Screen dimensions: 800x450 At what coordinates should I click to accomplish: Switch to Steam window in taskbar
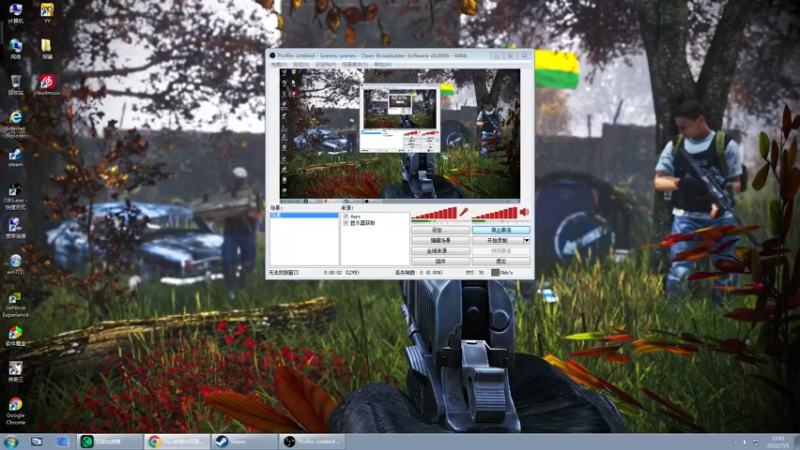(x=244, y=441)
